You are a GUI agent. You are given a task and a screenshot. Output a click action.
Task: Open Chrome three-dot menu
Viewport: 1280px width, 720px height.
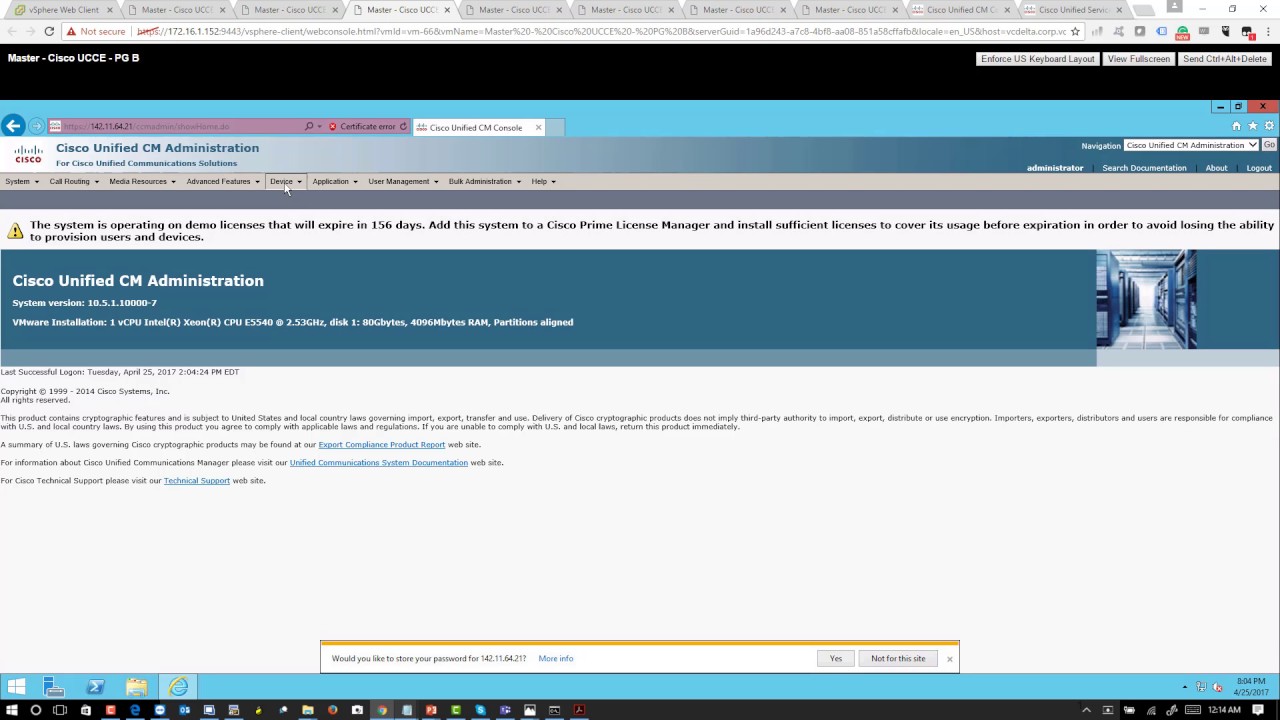tap(1267, 31)
